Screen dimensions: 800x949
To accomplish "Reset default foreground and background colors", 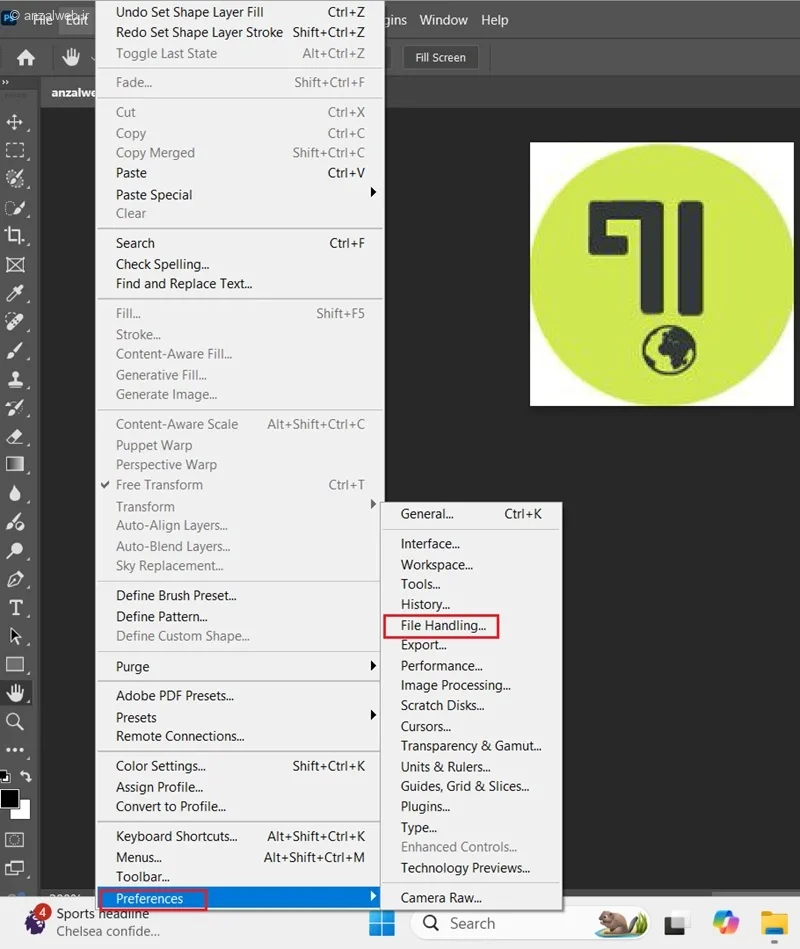I will [5, 776].
